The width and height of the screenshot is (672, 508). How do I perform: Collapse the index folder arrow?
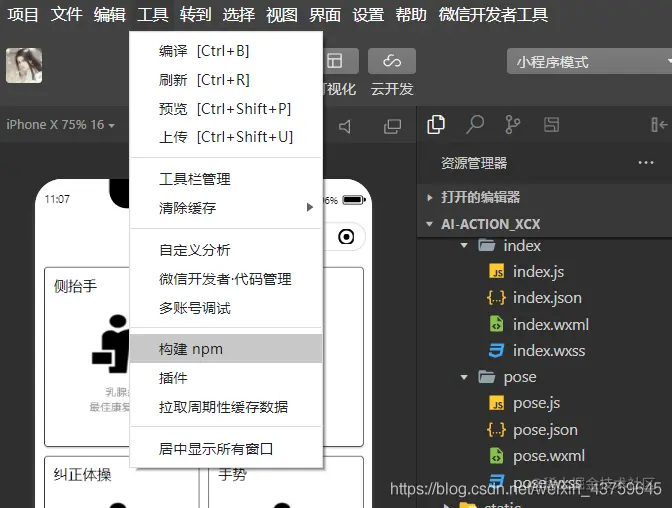pyautogui.click(x=464, y=246)
